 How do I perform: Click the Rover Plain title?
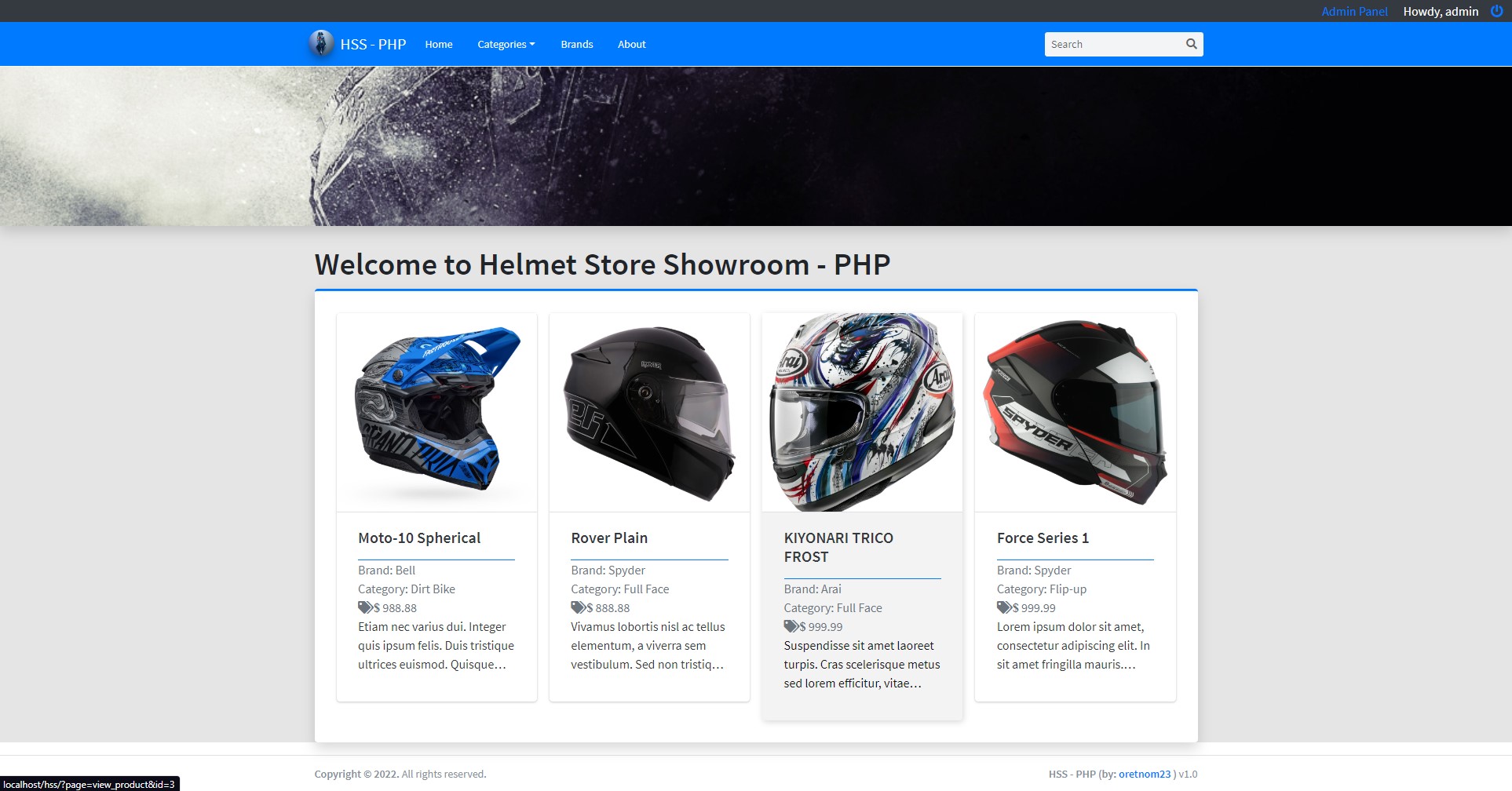[x=609, y=538]
